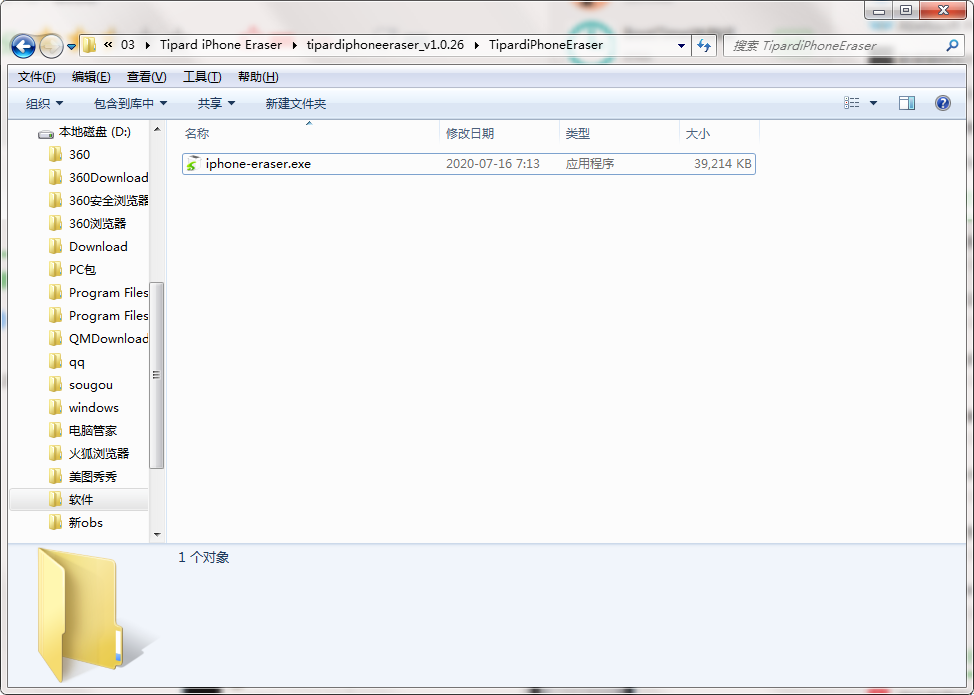This screenshot has height=695, width=974.
Task: Select the sougou folder
Action: pyautogui.click(x=91, y=384)
